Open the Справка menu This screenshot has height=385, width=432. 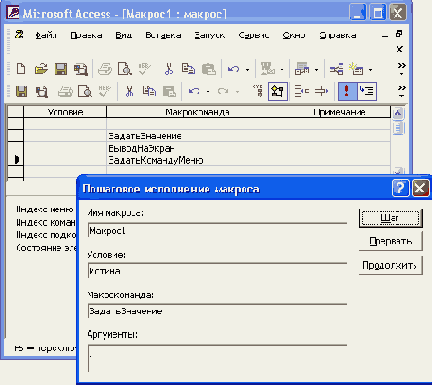tap(338, 35)
